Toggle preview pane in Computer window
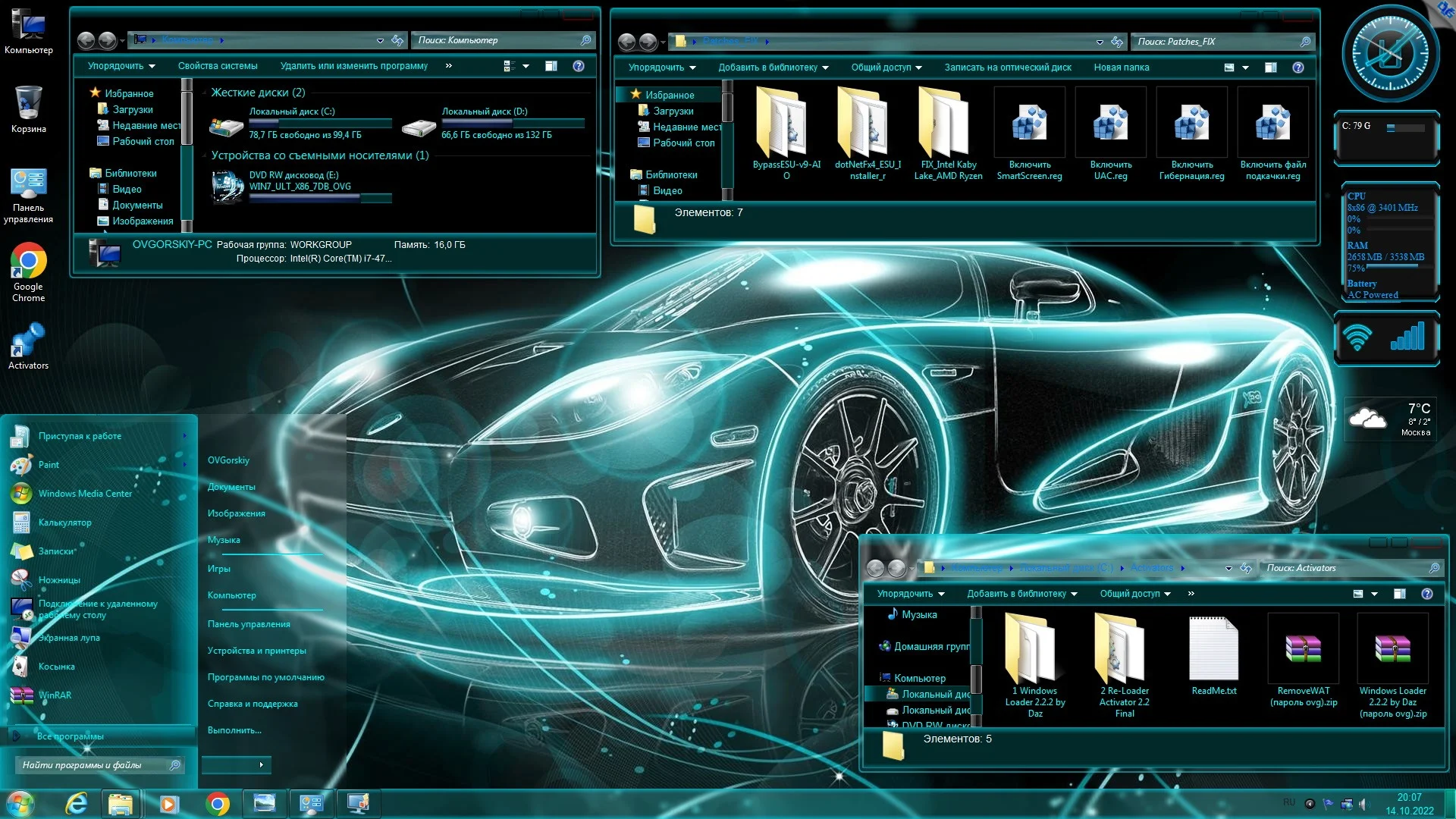Viewport: 1456px width, 819px height. point(551,66)
